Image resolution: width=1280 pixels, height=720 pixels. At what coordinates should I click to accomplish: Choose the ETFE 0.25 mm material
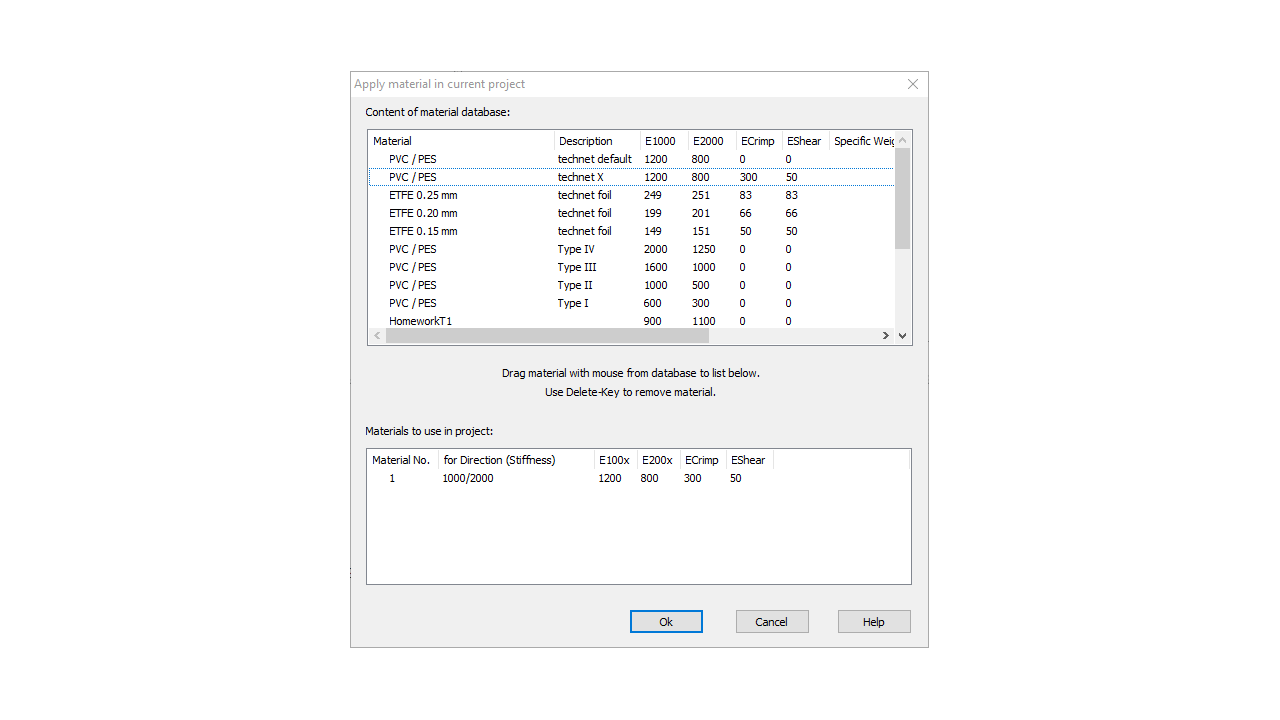pos(423,195)
